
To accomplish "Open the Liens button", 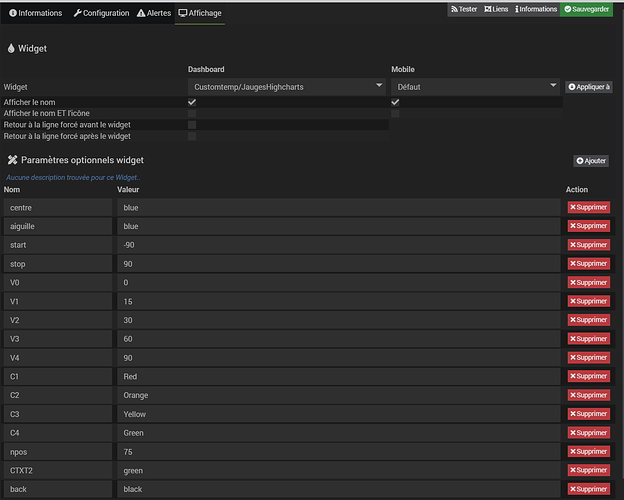I will click(496, 9).
